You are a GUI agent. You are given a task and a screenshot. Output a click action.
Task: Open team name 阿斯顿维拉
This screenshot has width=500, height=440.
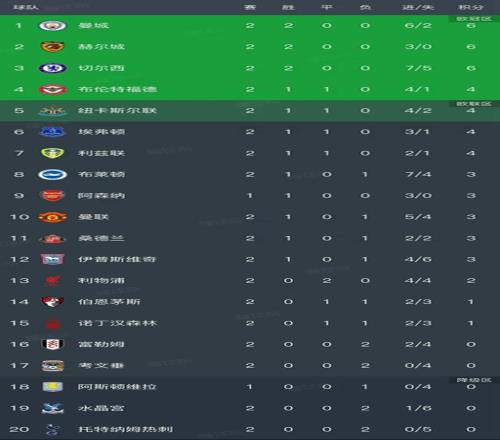pos(117,387)
